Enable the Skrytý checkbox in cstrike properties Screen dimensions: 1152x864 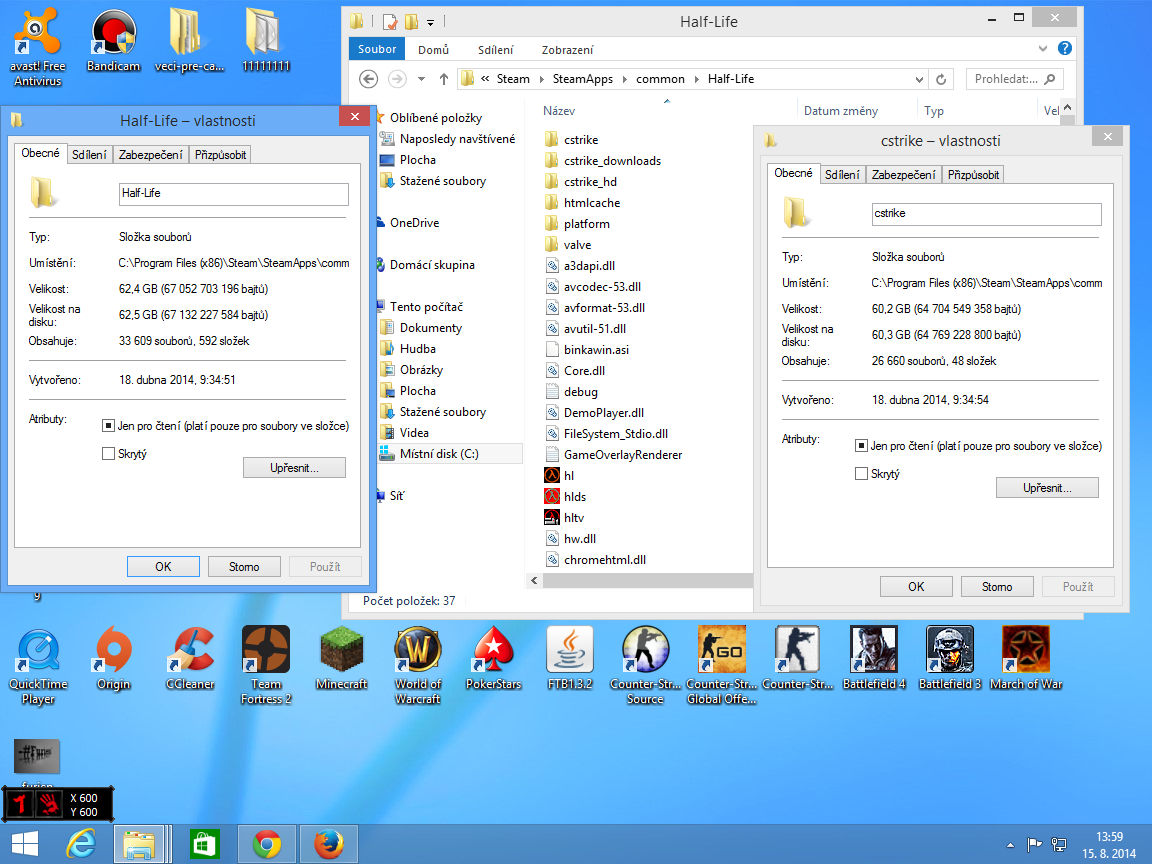click(x=862, y=474)
